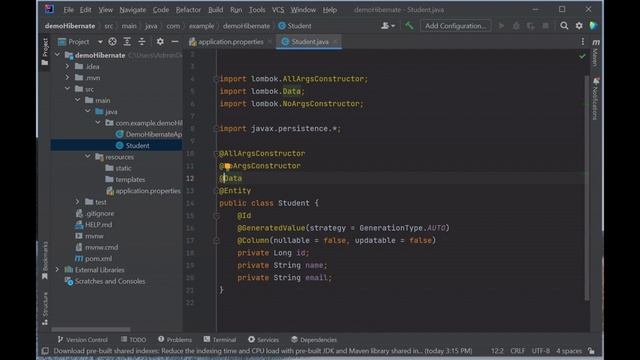Open the Navigate menu

(132, 10)
